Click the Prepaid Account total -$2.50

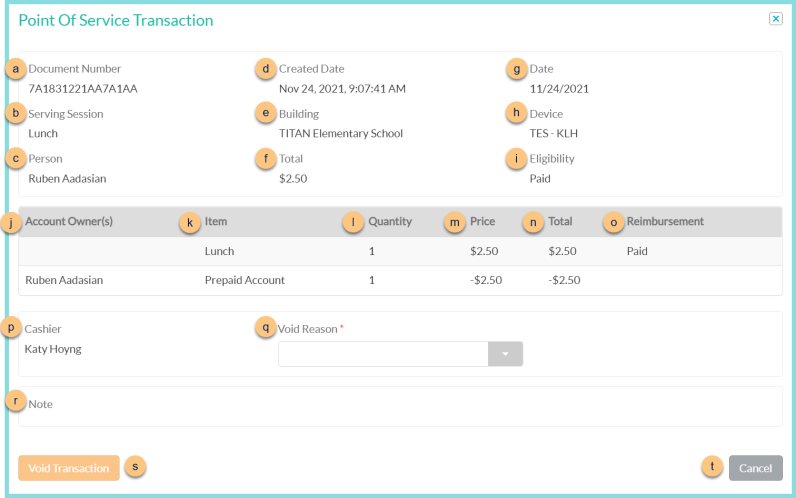(x=564, y=280)
